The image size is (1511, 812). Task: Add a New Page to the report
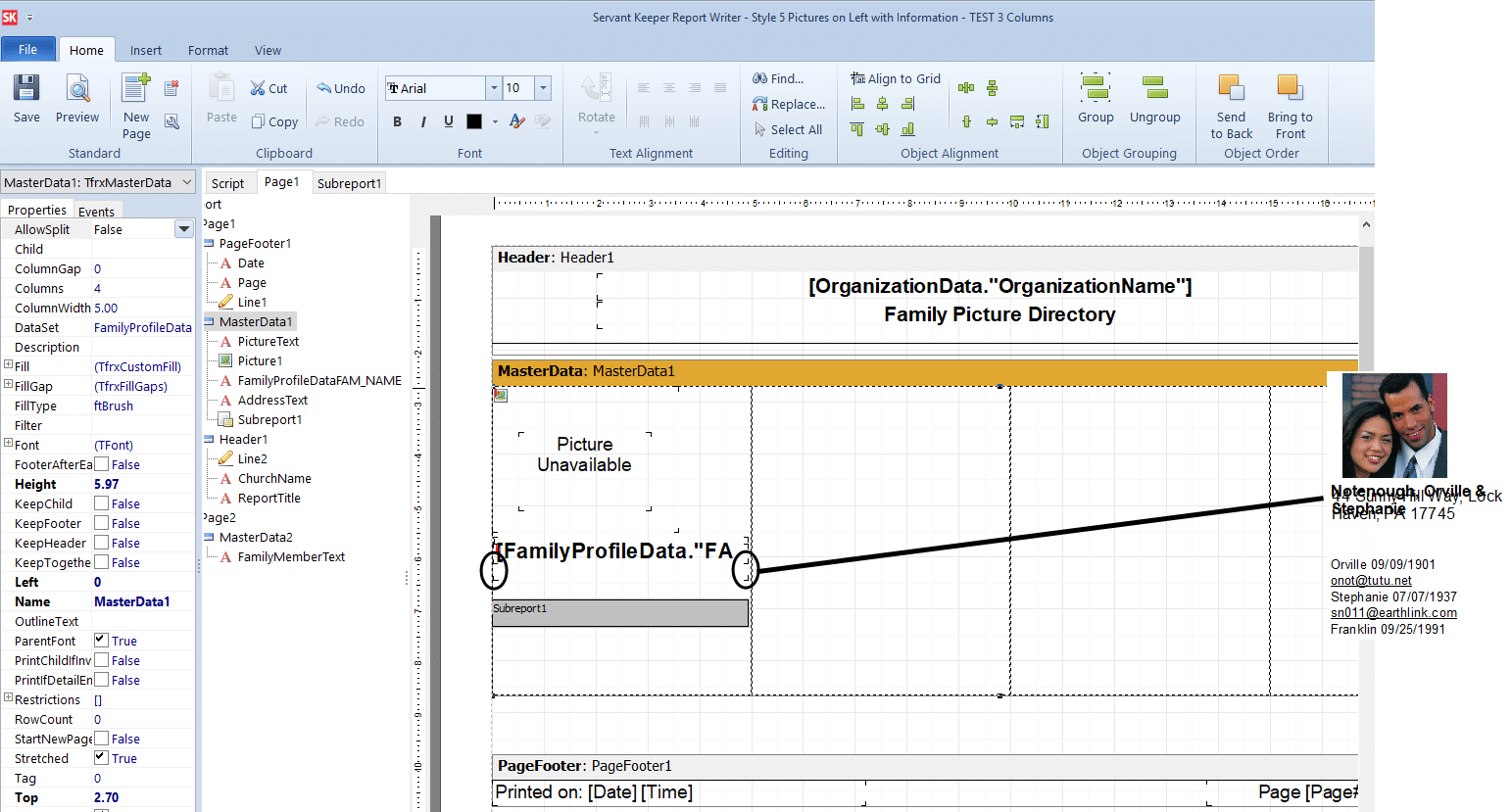(x=136, y=106)
